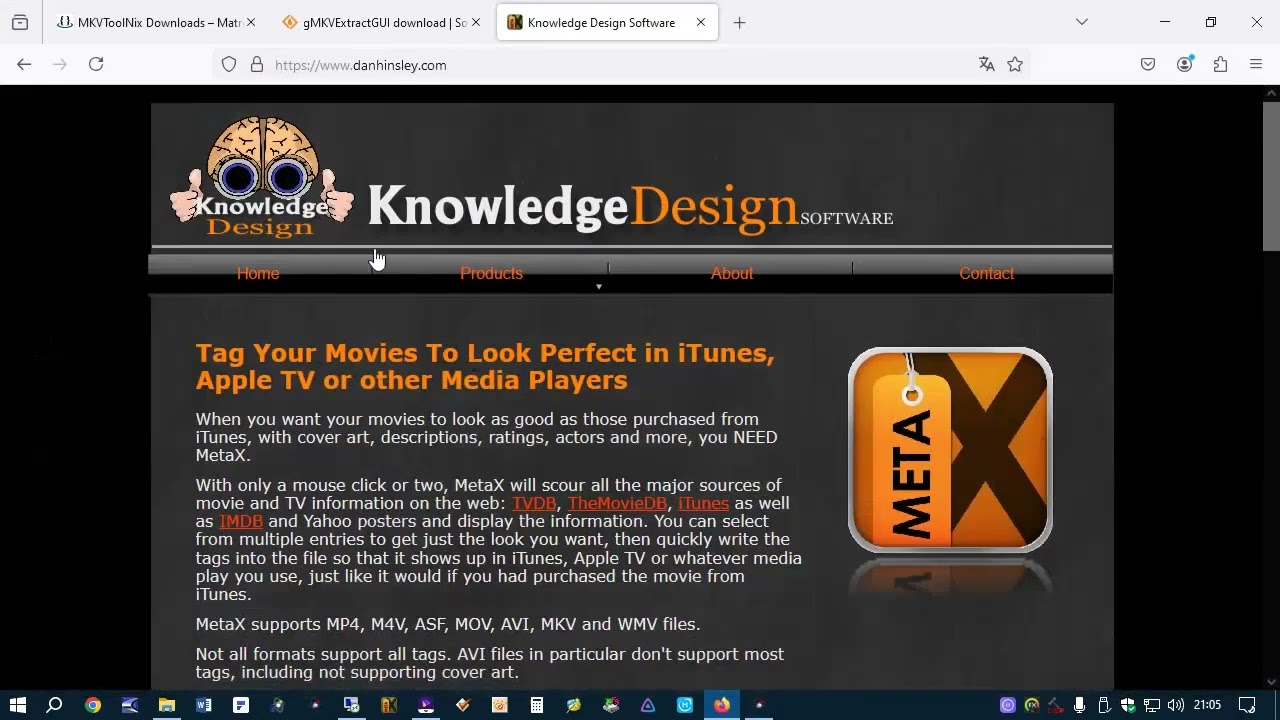1280x720 pixels.
Task: Click the safely remove USB tray icon
Action: 1104,705
